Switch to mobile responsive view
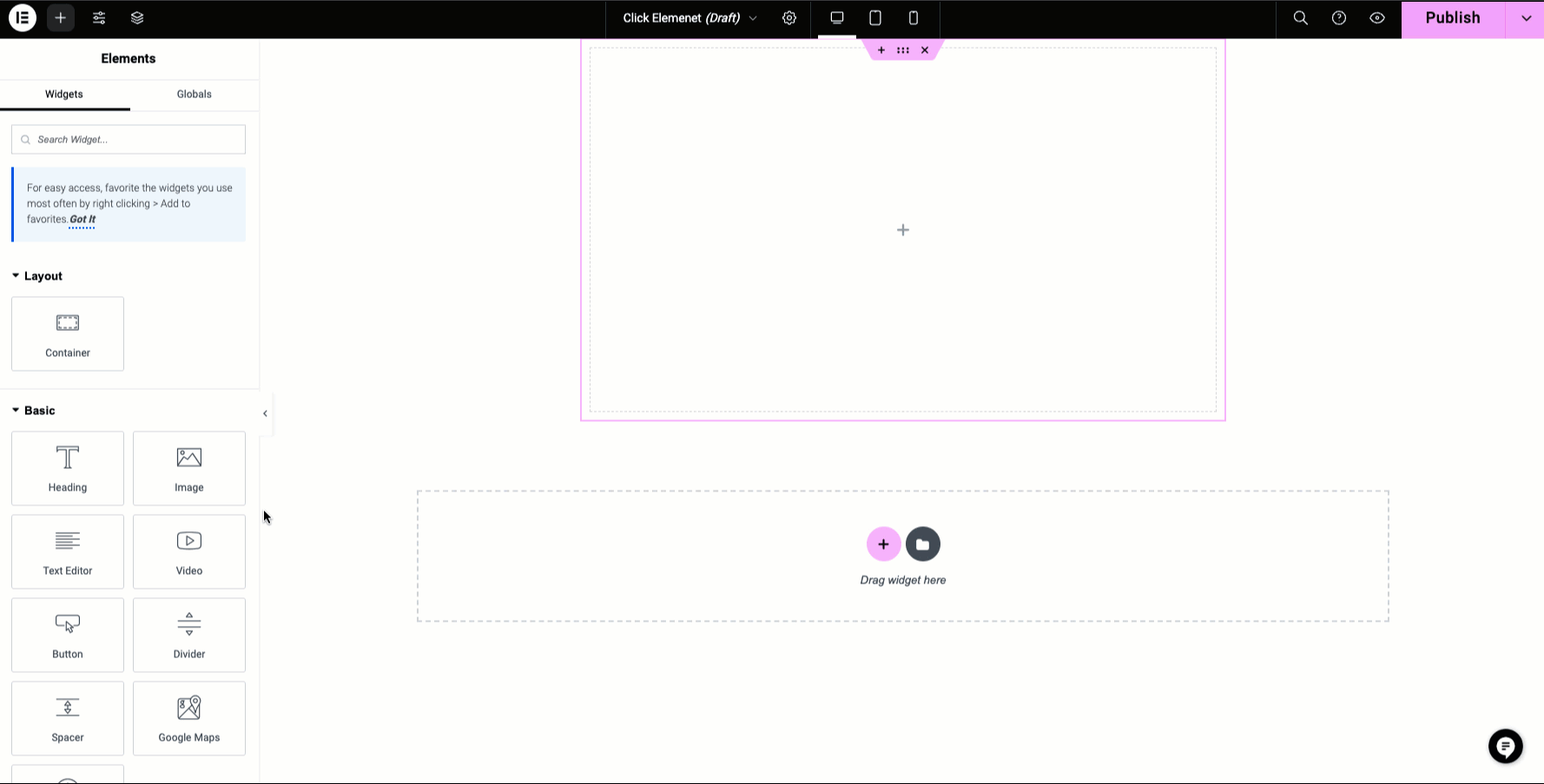Viewport: 1544px width, 784px height. coord(913,17)
